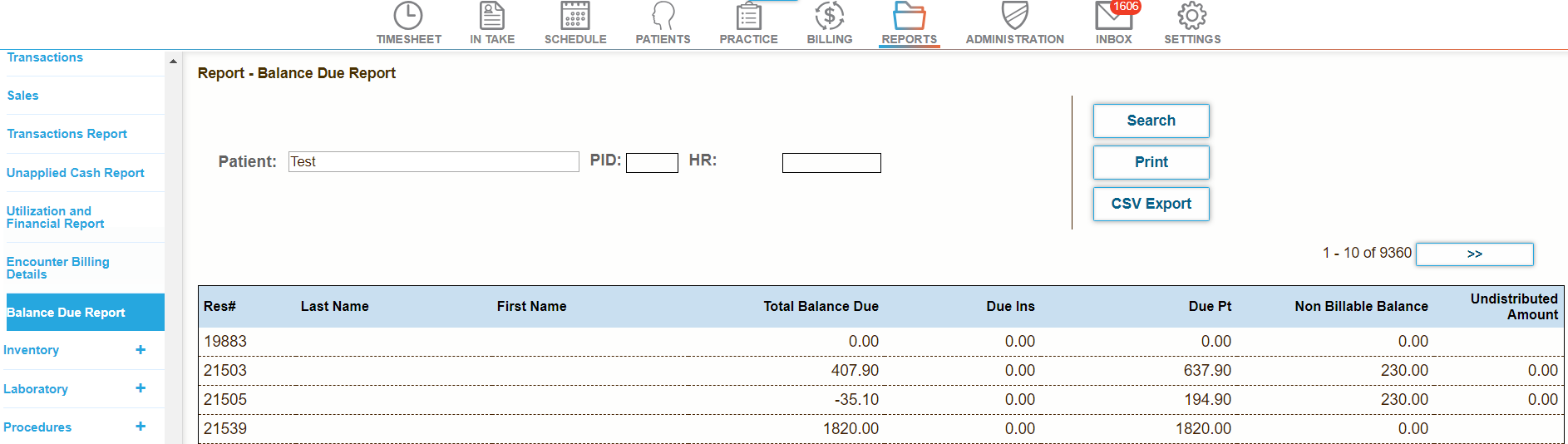Click the Billing dollar icon
Image resolution: width=1568 pixels, height=444 pixels.
pyautogui.click(x=829, y=16)
